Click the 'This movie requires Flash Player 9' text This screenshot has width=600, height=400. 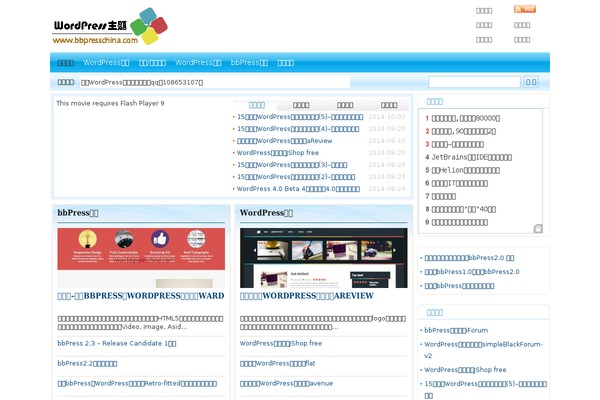point(110,103)
